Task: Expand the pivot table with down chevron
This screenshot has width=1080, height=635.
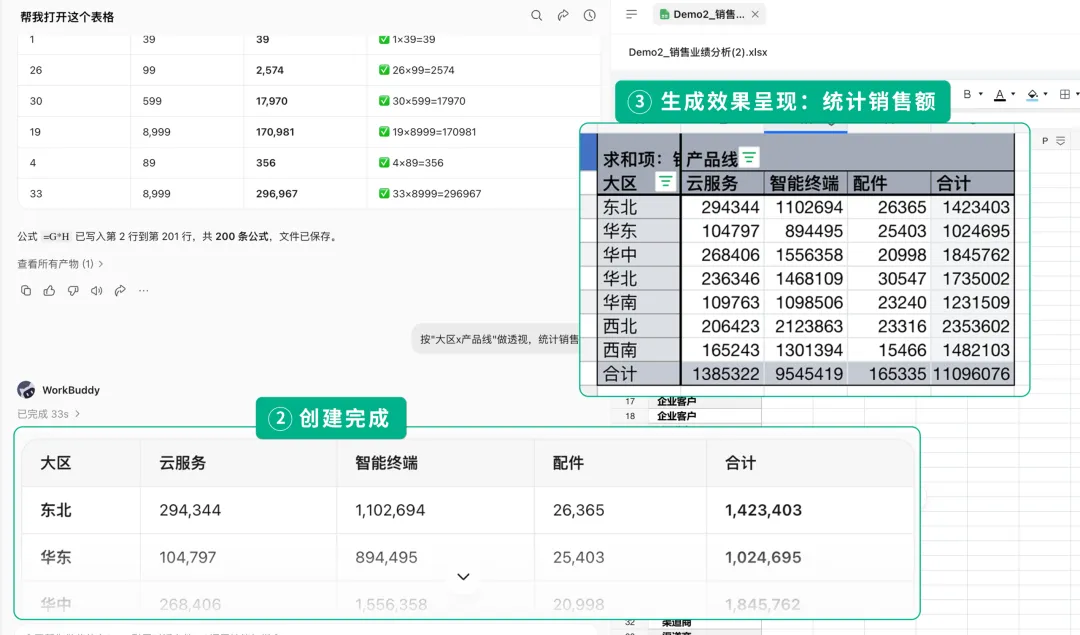Action: coord(464,576)
